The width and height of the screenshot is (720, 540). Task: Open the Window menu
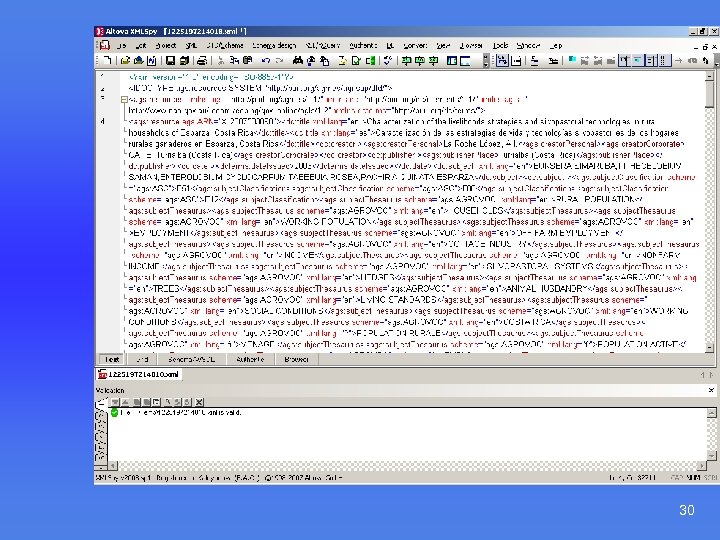pos(528,45)
